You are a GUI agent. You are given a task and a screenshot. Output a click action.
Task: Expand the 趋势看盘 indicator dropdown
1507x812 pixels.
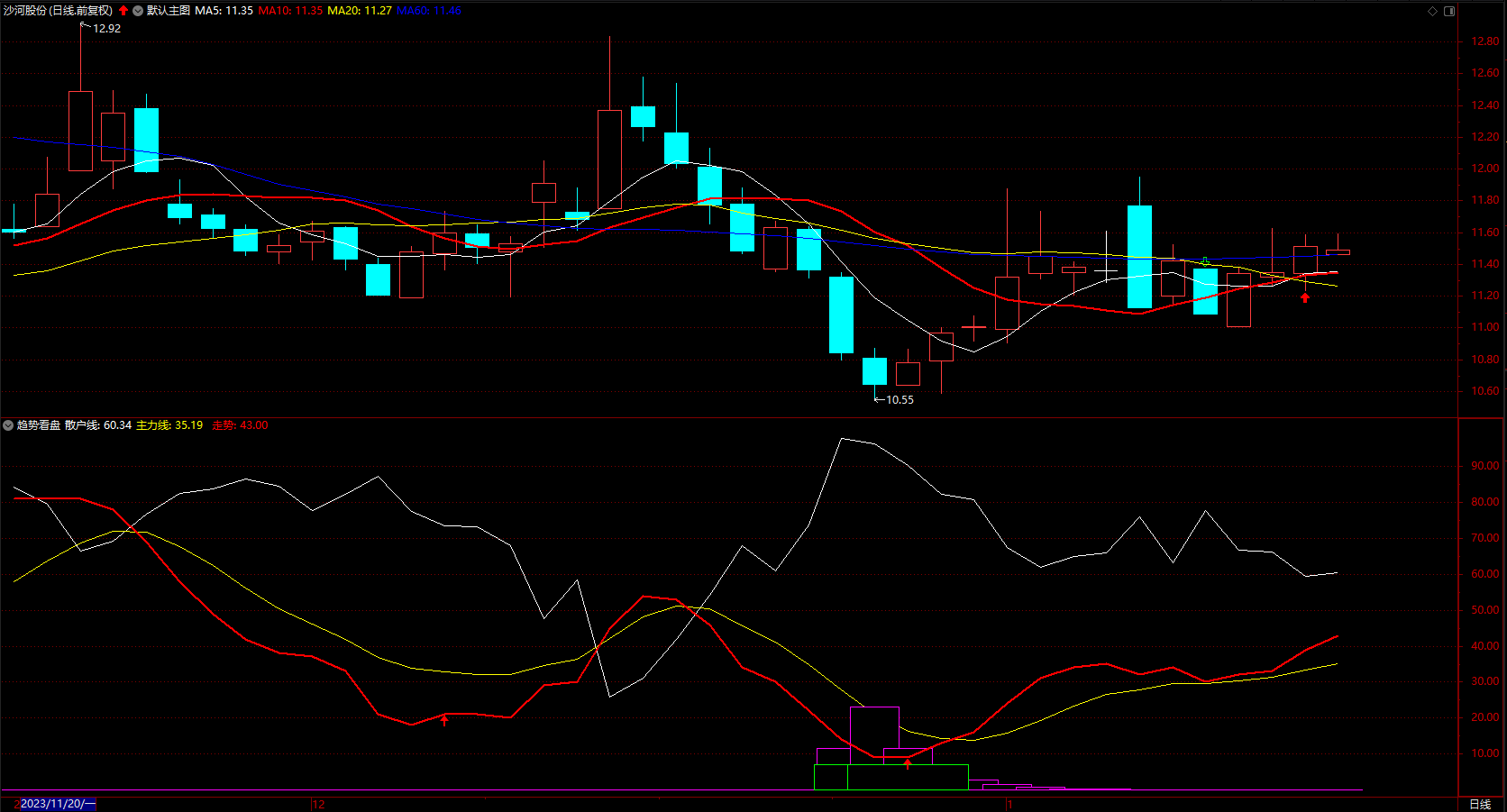[8, 425]
